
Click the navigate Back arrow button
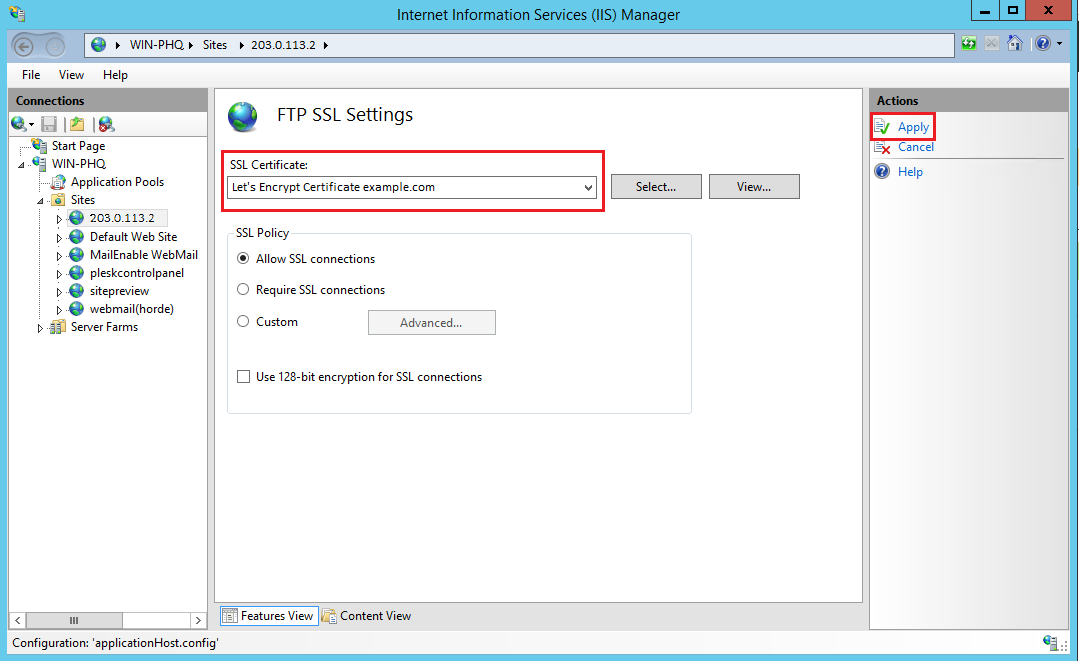click(26, 45)
